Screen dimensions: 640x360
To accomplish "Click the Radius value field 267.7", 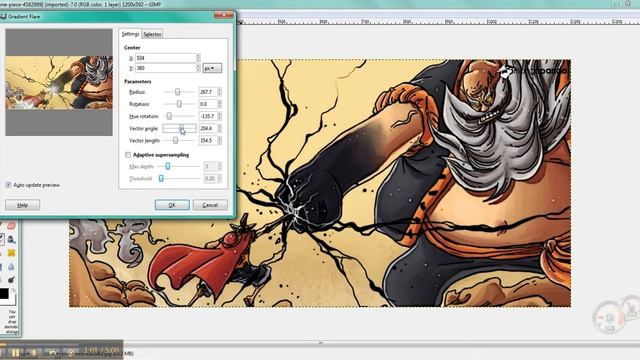I will (207, 92).
